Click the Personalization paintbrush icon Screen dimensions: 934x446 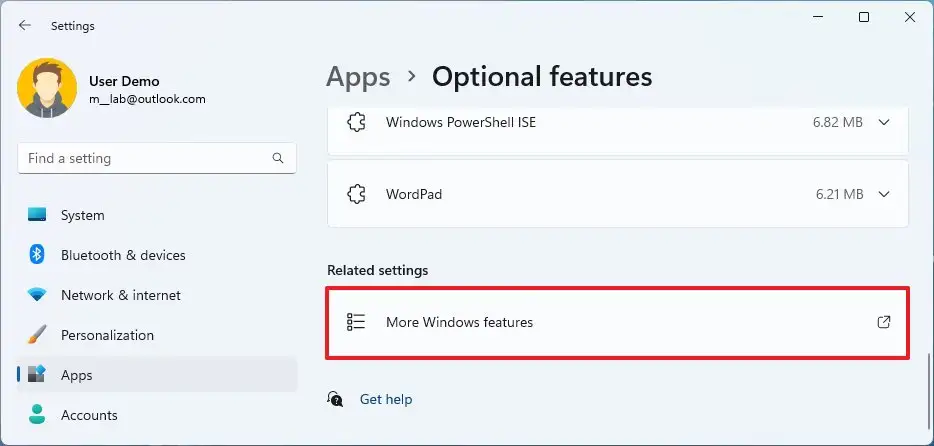point(37,335)
